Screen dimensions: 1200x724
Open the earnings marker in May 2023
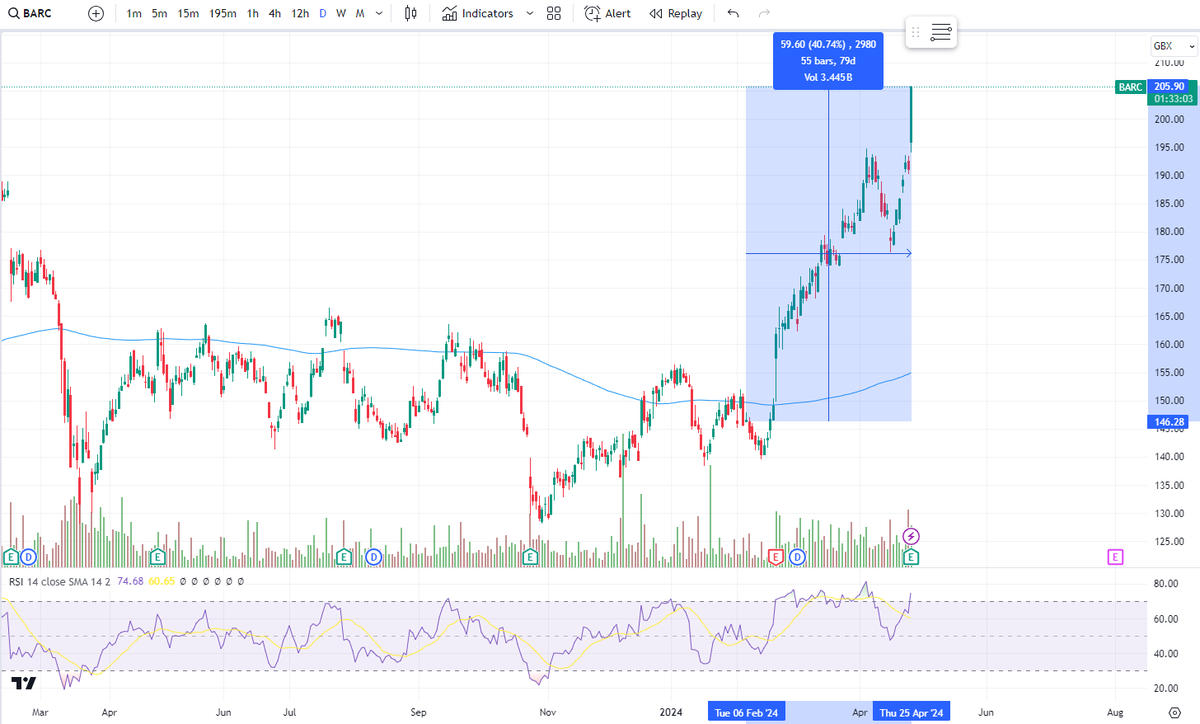point(157,555)
